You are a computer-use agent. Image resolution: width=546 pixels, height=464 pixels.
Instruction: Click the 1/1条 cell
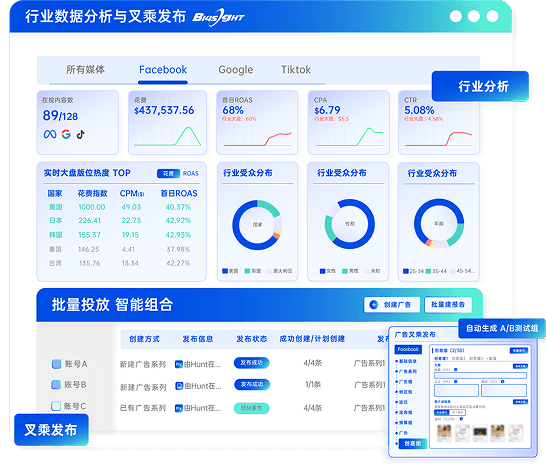click(x=313, y=385)
